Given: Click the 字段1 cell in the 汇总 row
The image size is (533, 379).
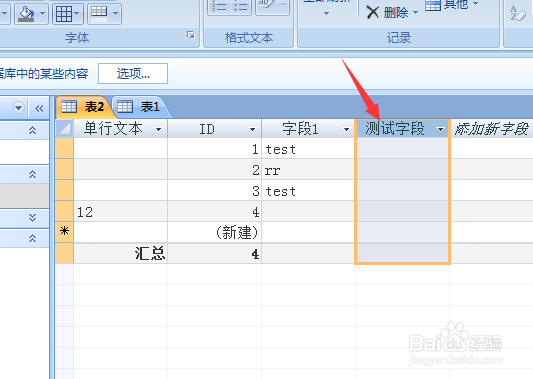Looking at the screenshot, I should tap(308, 254).
